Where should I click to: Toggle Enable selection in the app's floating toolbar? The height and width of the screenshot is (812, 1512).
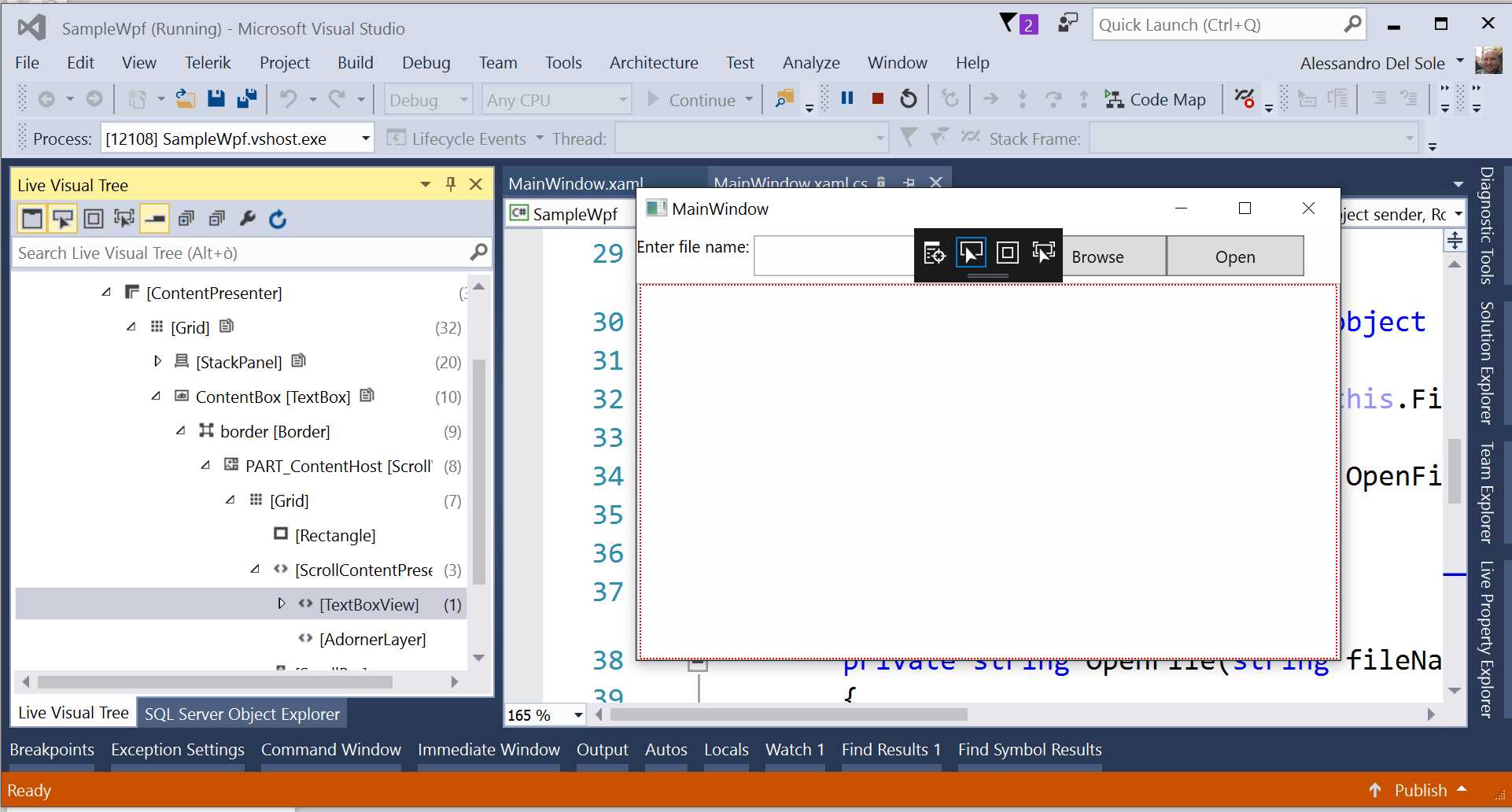tap(971, 253)
